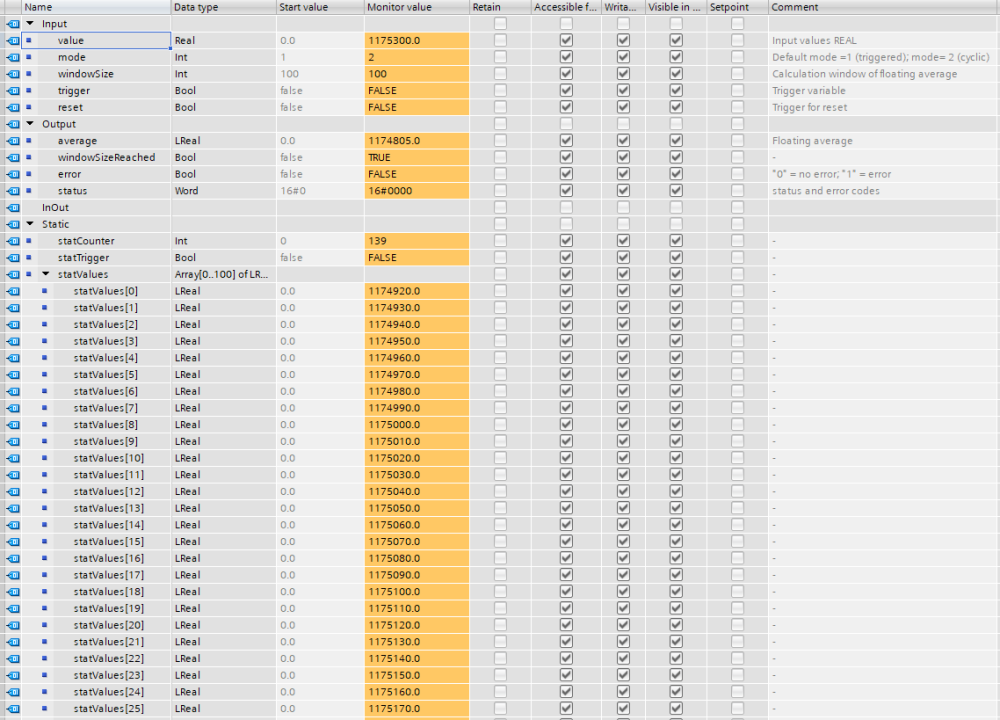Collapse the Output section
This screenshot has width=1000, height=720.
point(30,124)
